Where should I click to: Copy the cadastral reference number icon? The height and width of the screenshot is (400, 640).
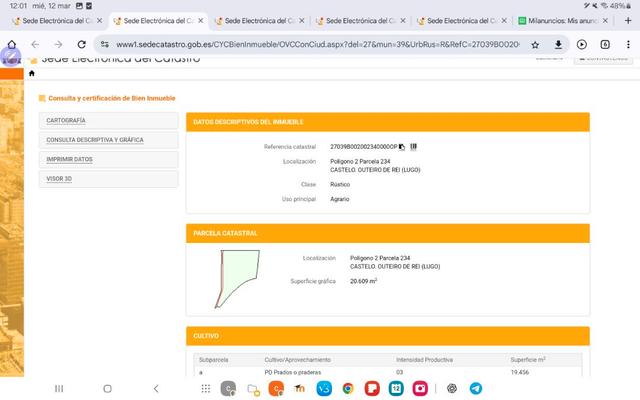click(402, 147)
